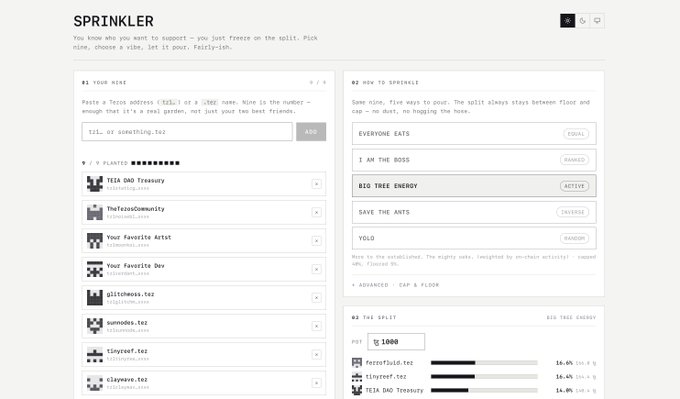Remove Your Favorite Dev entry
Screen dimensions: 680x399
pos(317,269)
